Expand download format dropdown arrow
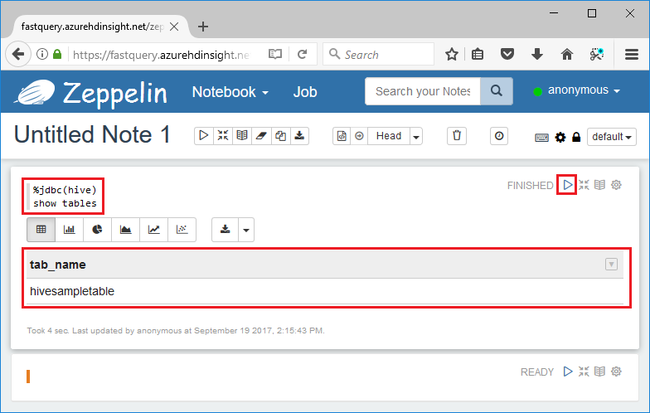The width and height of the screenshot is (650, 413). click(x=246, y=229)
